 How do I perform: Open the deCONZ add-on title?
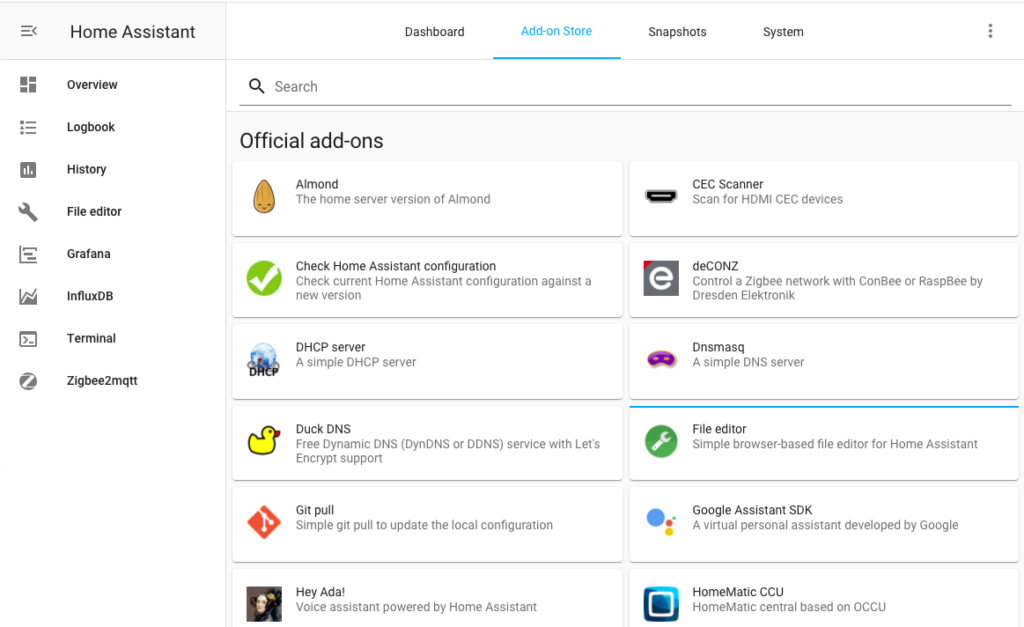coord(715,266)
